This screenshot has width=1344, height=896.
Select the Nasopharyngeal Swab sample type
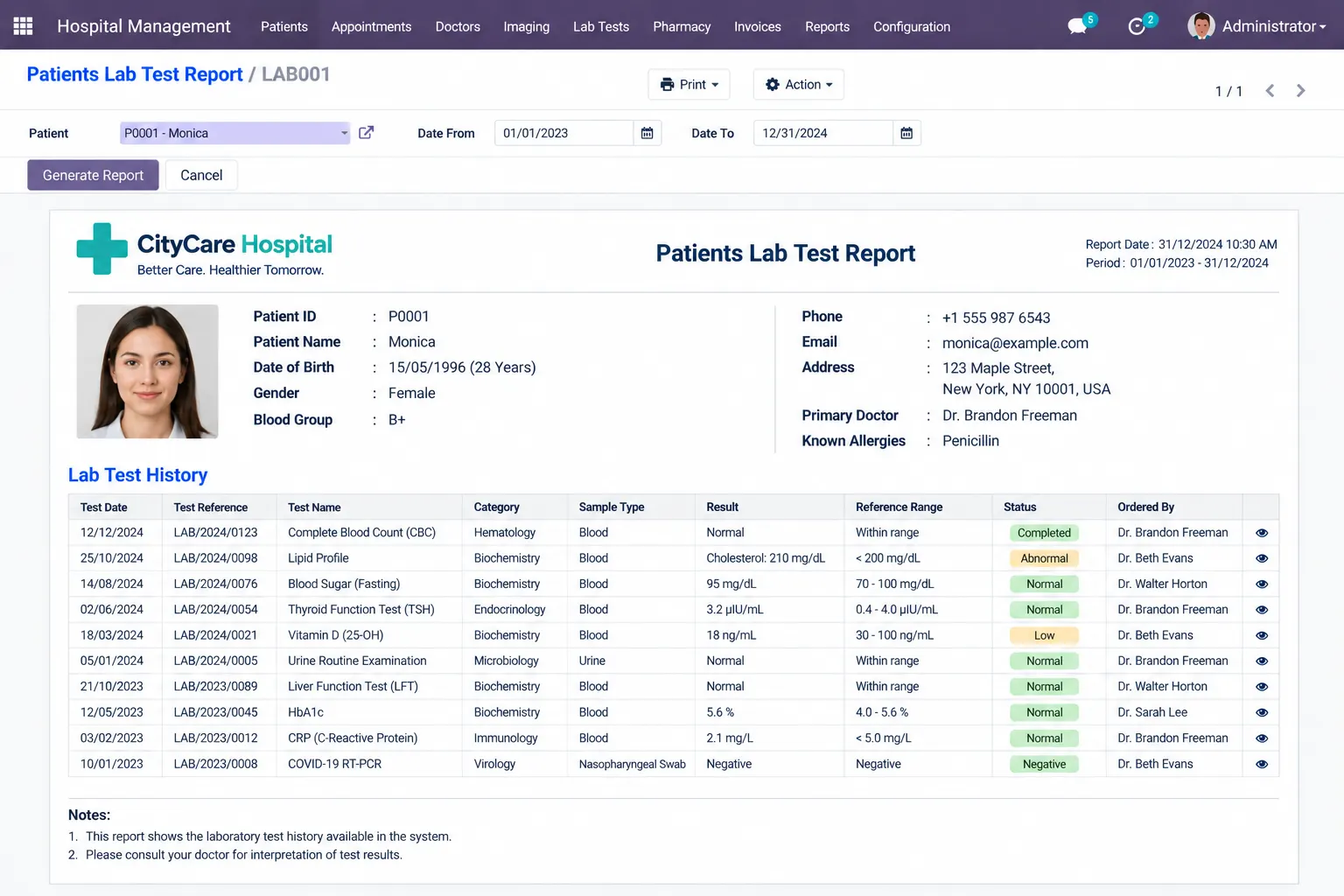[632, 764]
